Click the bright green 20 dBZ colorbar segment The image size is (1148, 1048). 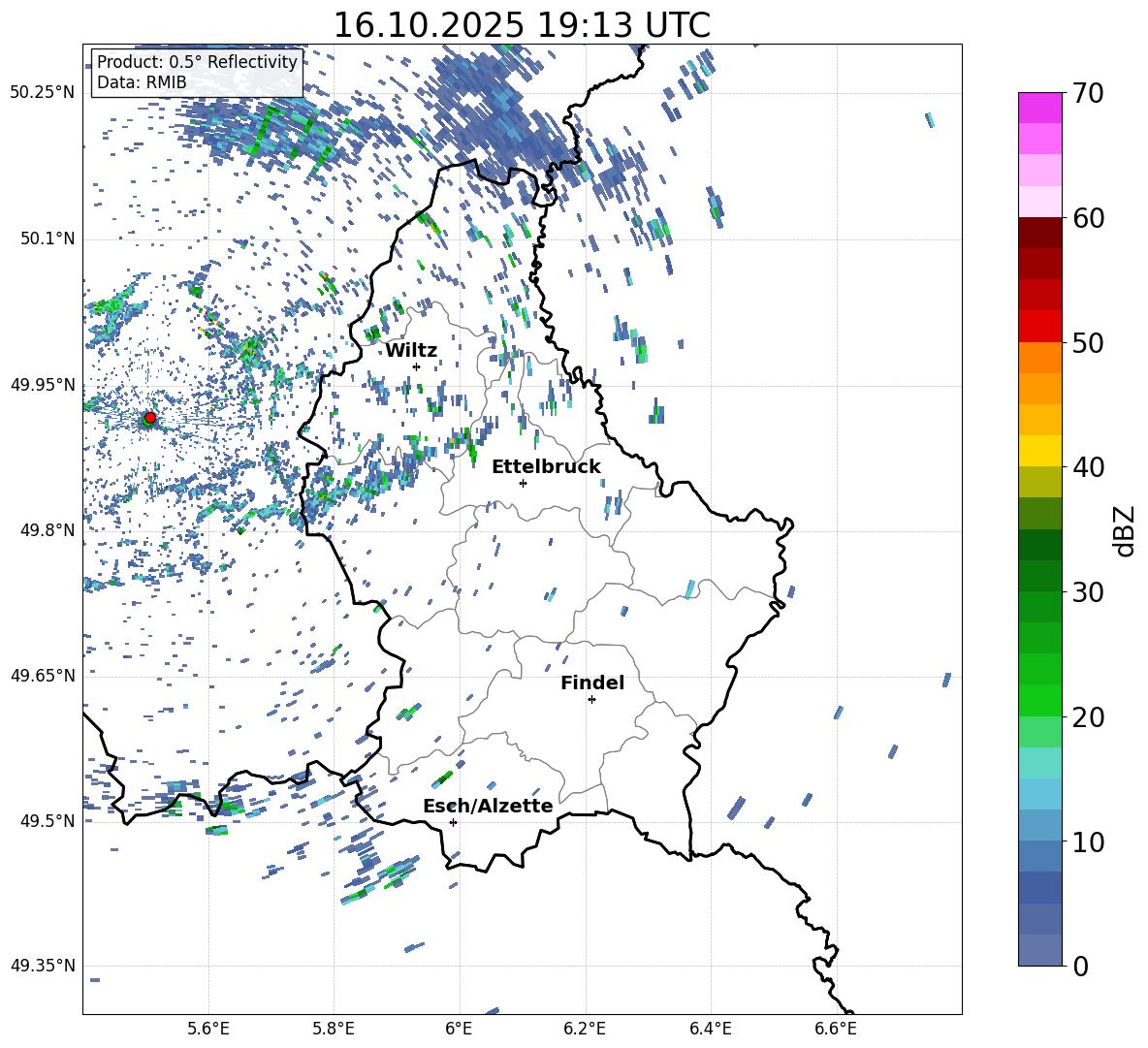click(x=1039, y=700)
